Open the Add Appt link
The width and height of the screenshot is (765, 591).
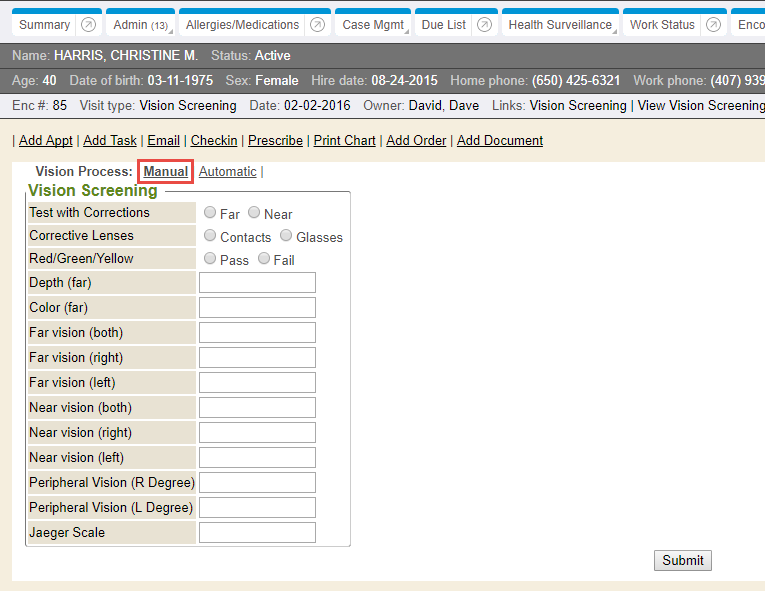pyautogui.click(x=46, y=141)
